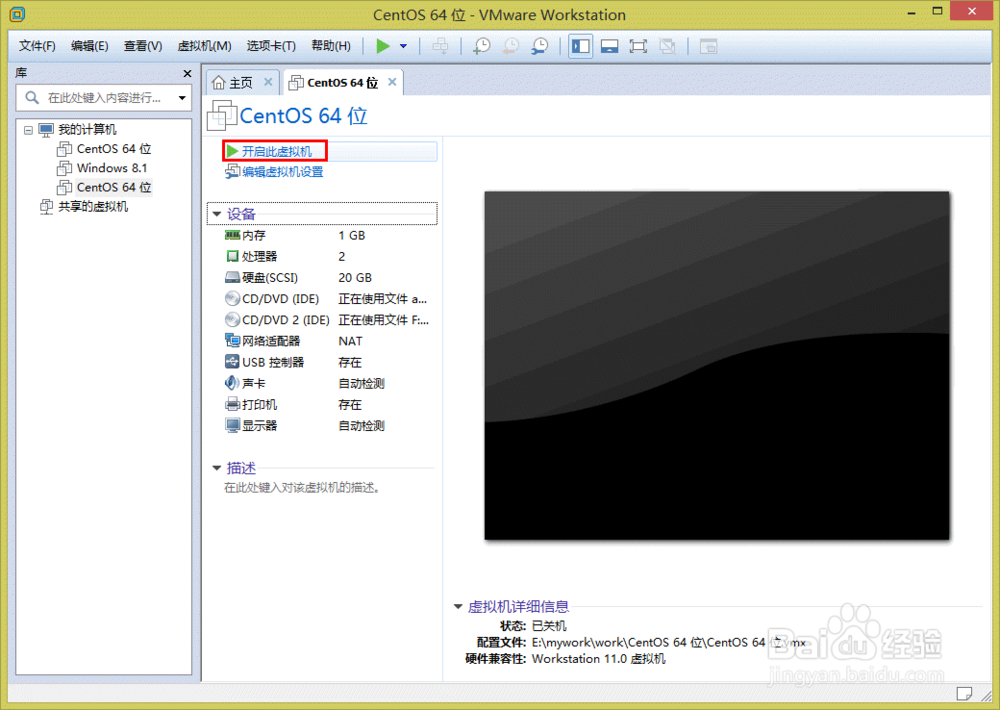
Task: Click the description text field placeholder
Action: [x=302, y=488]
